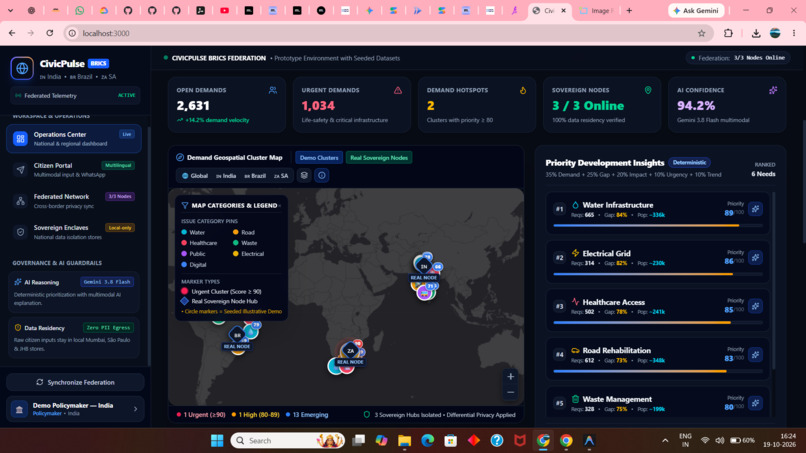Image resolution: width=806 pixels, height=453 pixels.
Task: Toggle Real Sovereign Nodes map layer
Action: tap(379, 158)
